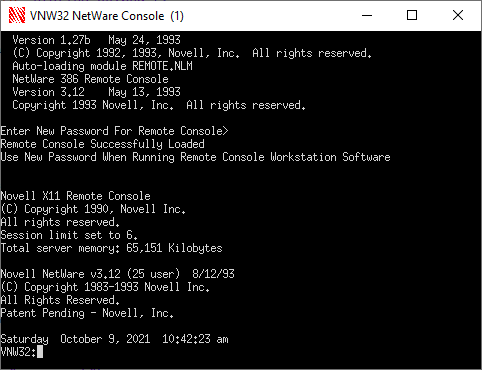Click the 'VNW32:' command prompt text

(18, 352)
